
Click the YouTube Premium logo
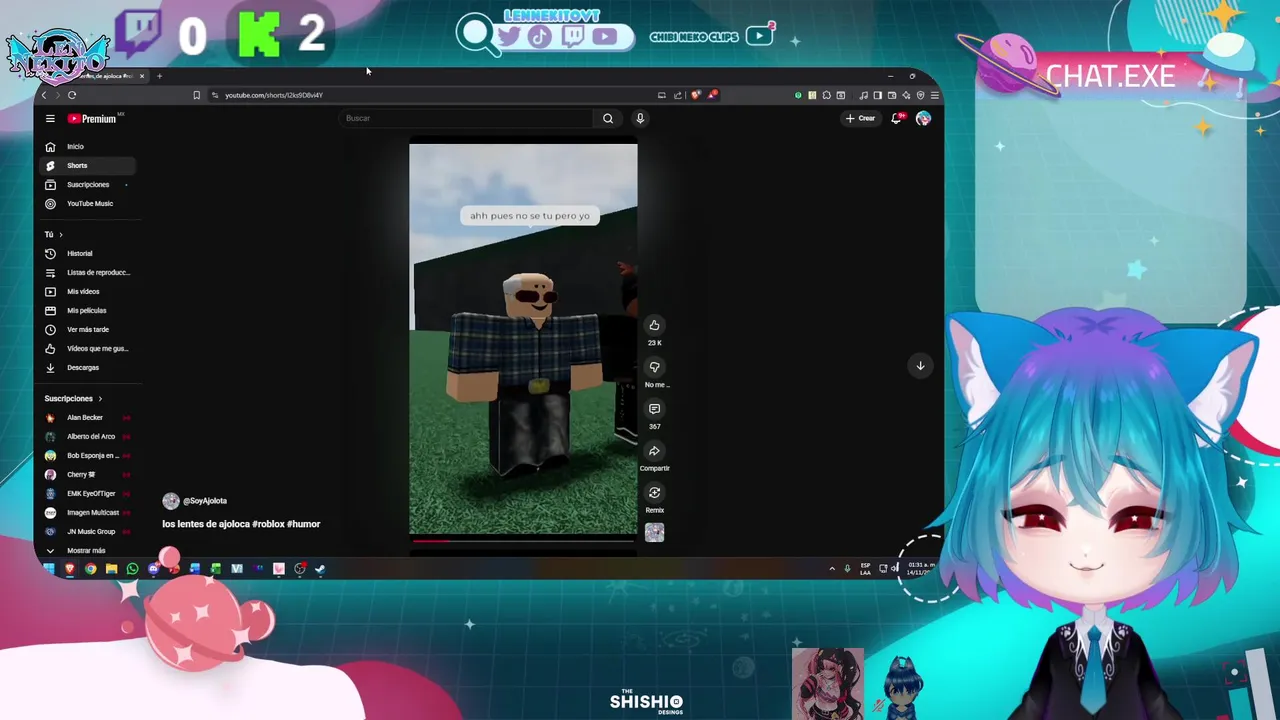pos(93,118)
